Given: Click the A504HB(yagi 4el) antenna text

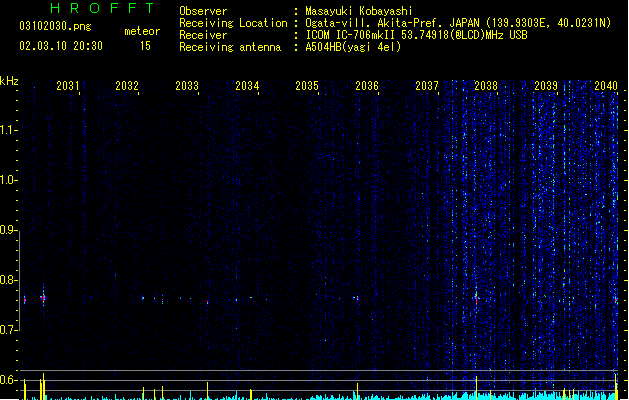Looking at the screenshot, I should point(353,47).
